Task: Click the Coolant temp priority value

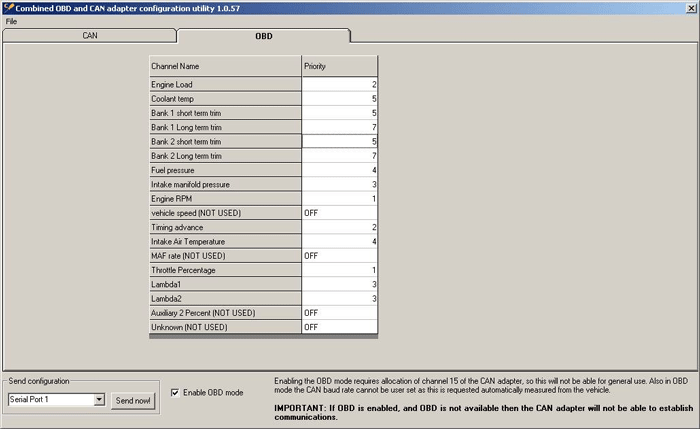Action: click(339, 99)
